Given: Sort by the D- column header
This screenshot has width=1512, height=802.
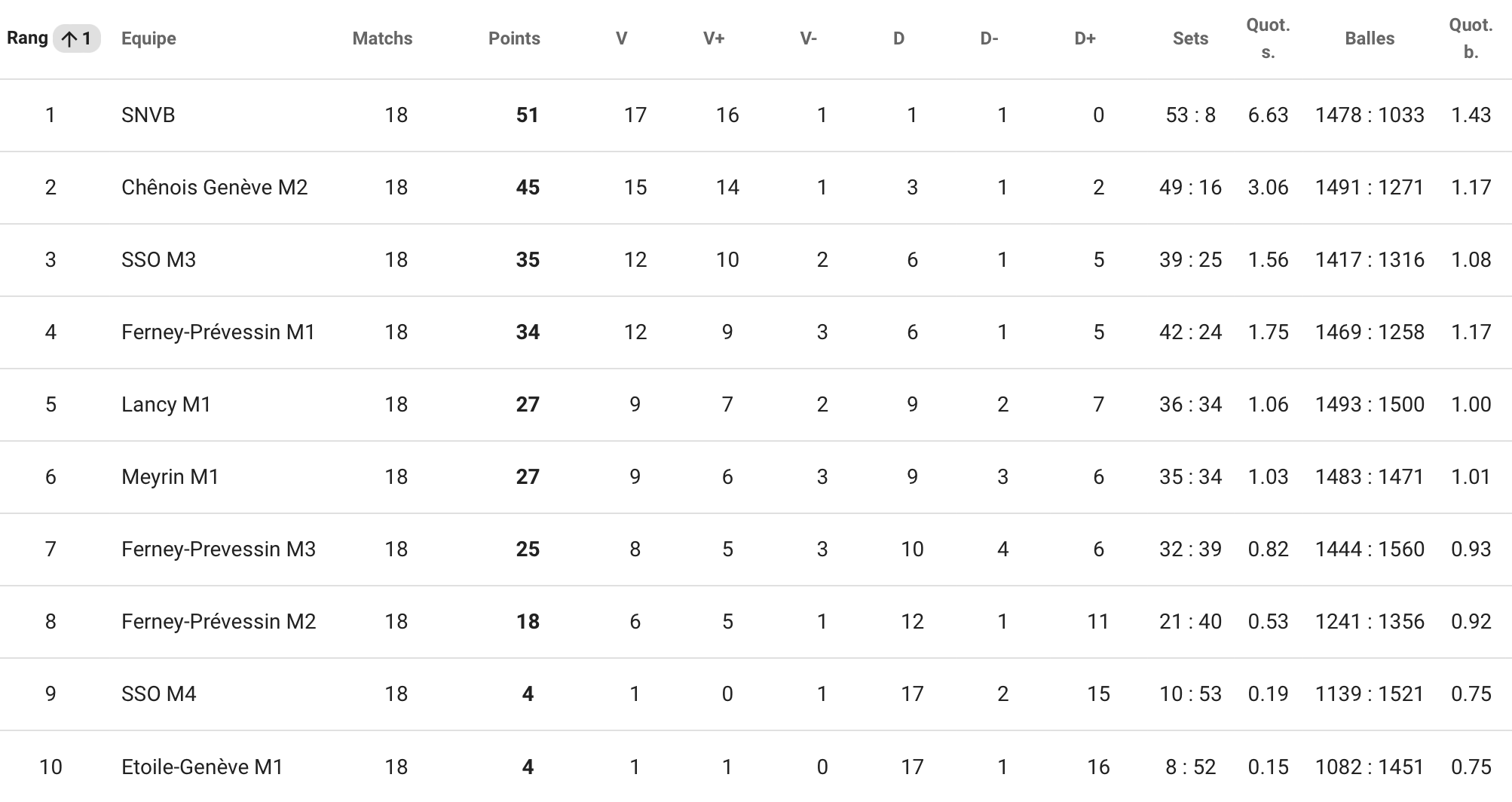Looking at the screenshot, I should (x=989, y=38).
